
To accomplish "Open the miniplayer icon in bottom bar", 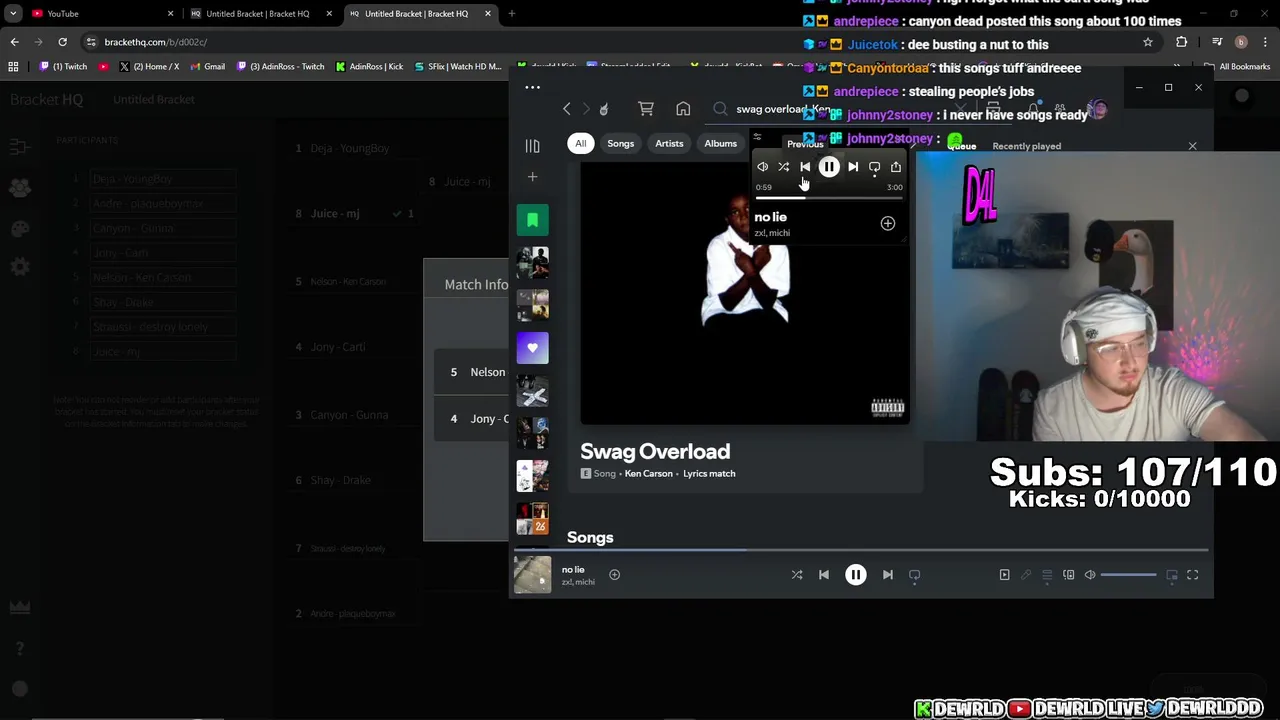I will (1172, 575).
